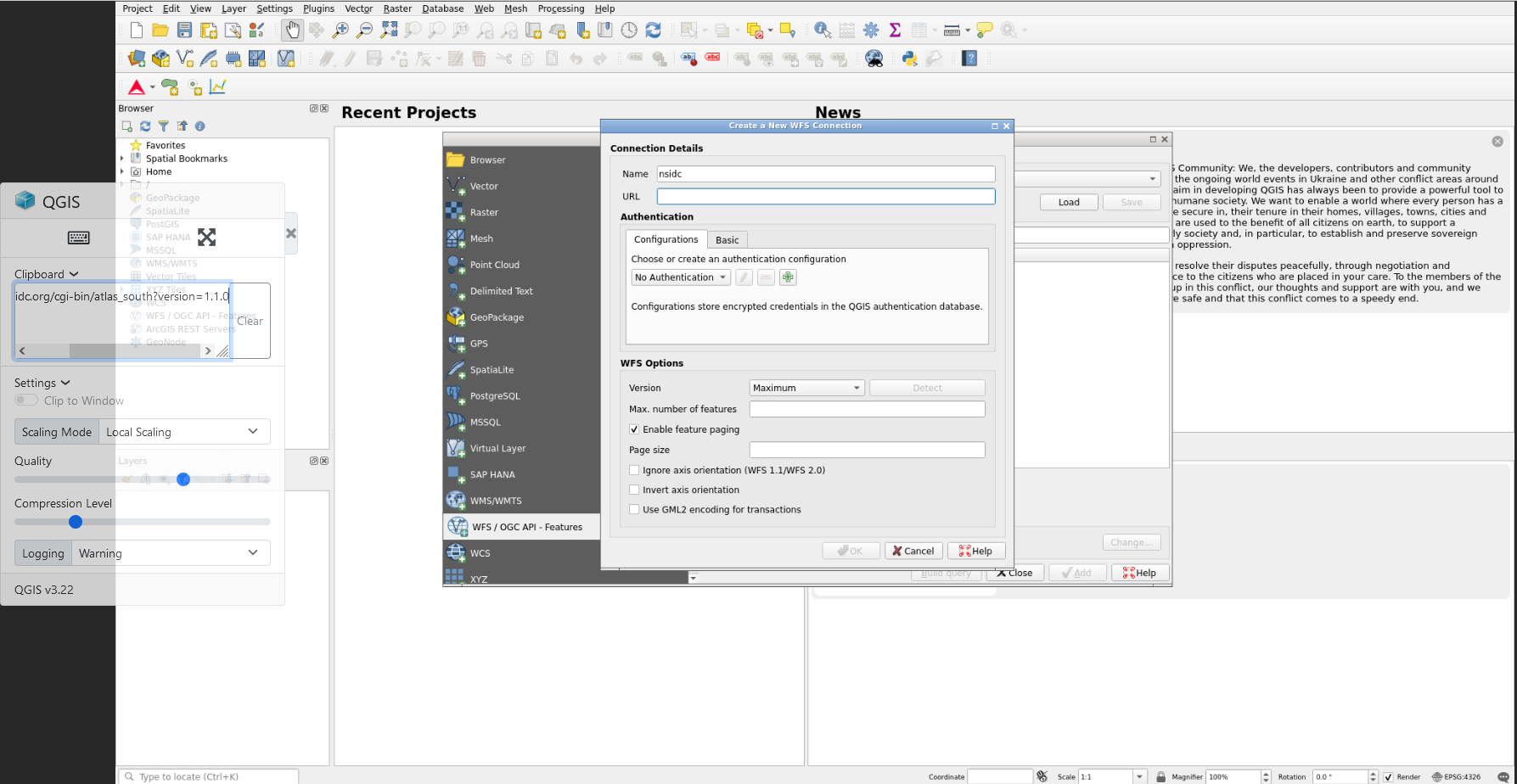This screenshot has width=1517, height=784.
Task: Open the Processing menu
Action: click(561, 8)
